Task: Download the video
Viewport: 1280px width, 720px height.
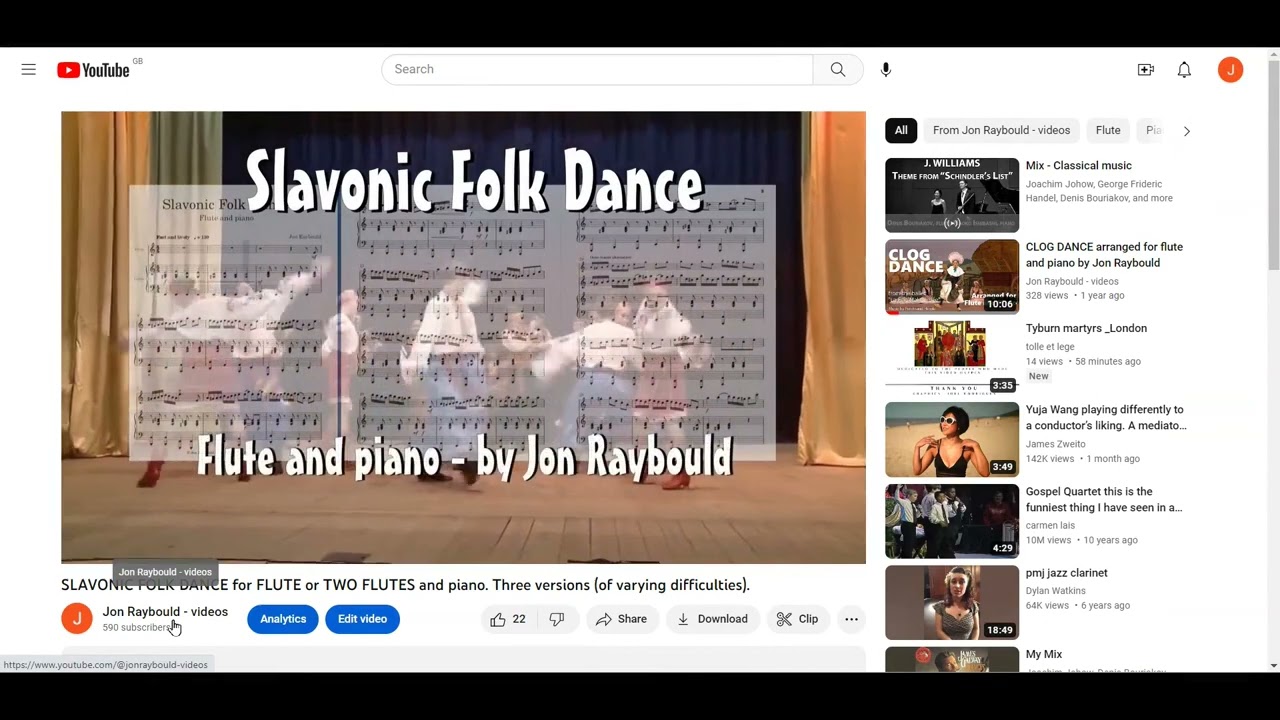Action: (713, 619)
